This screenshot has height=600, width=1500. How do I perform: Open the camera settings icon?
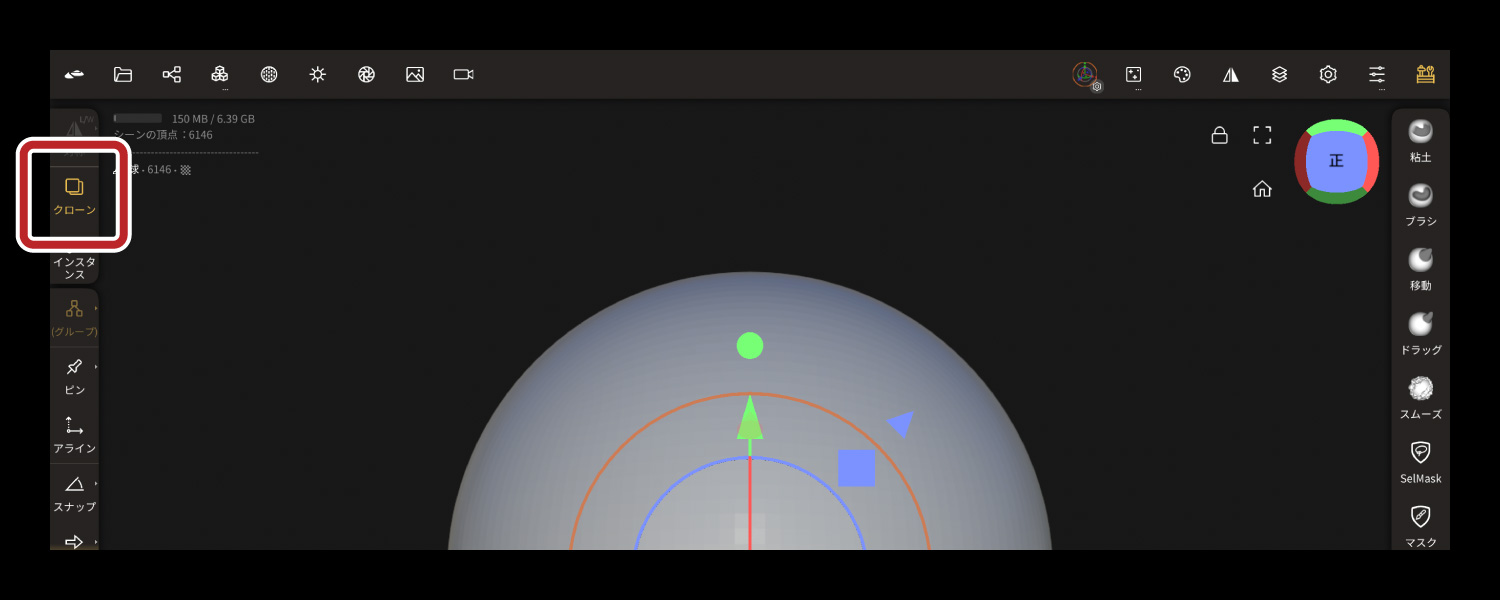click(463, 75)
